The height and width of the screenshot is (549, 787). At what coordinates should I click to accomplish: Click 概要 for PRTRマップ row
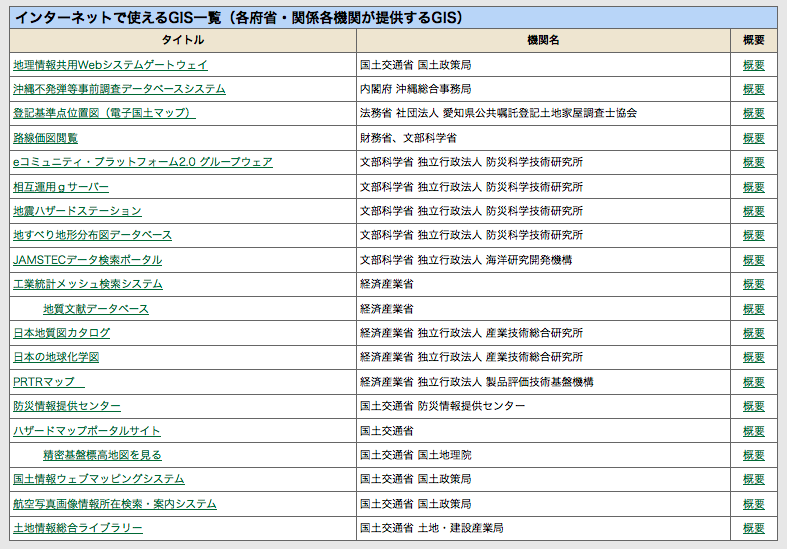coord(754,382)
